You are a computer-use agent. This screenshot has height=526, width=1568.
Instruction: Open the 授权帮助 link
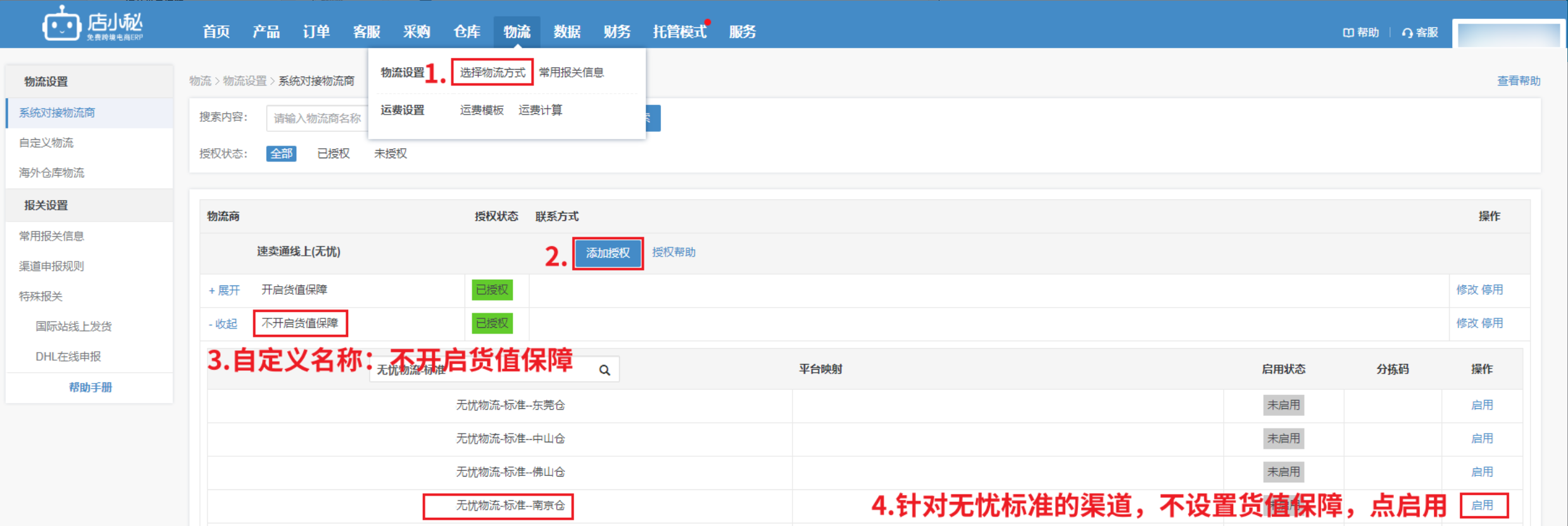click(674, 253)
